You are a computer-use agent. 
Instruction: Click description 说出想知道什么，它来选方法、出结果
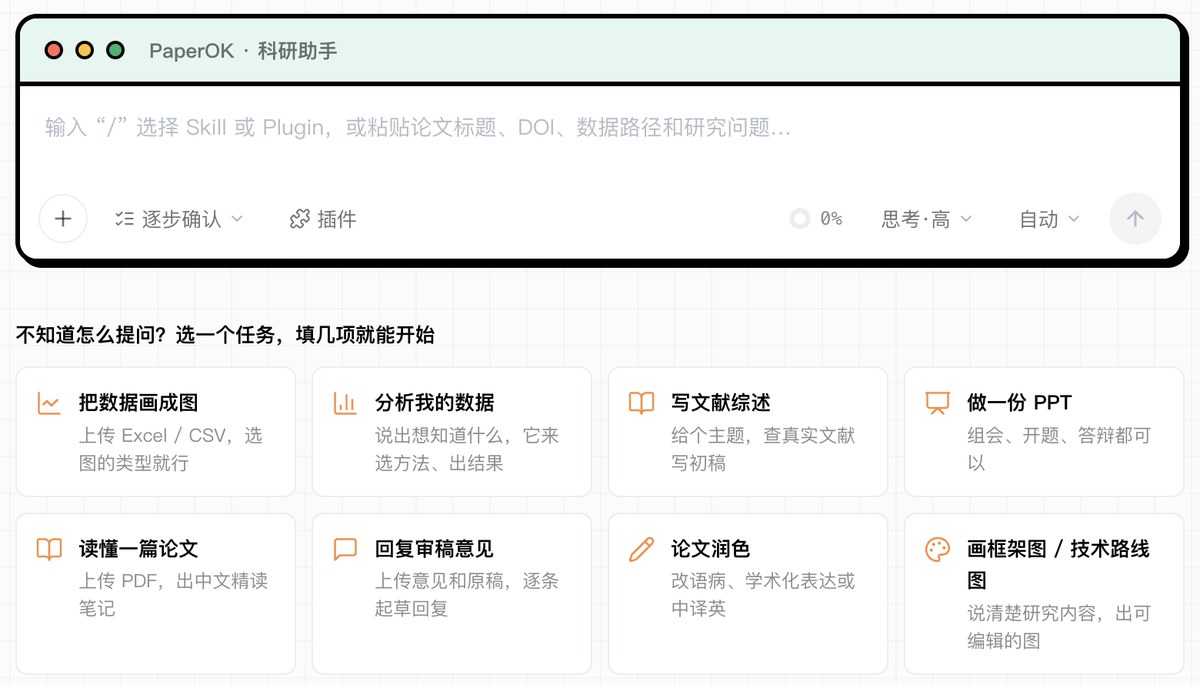pos(467,449)
